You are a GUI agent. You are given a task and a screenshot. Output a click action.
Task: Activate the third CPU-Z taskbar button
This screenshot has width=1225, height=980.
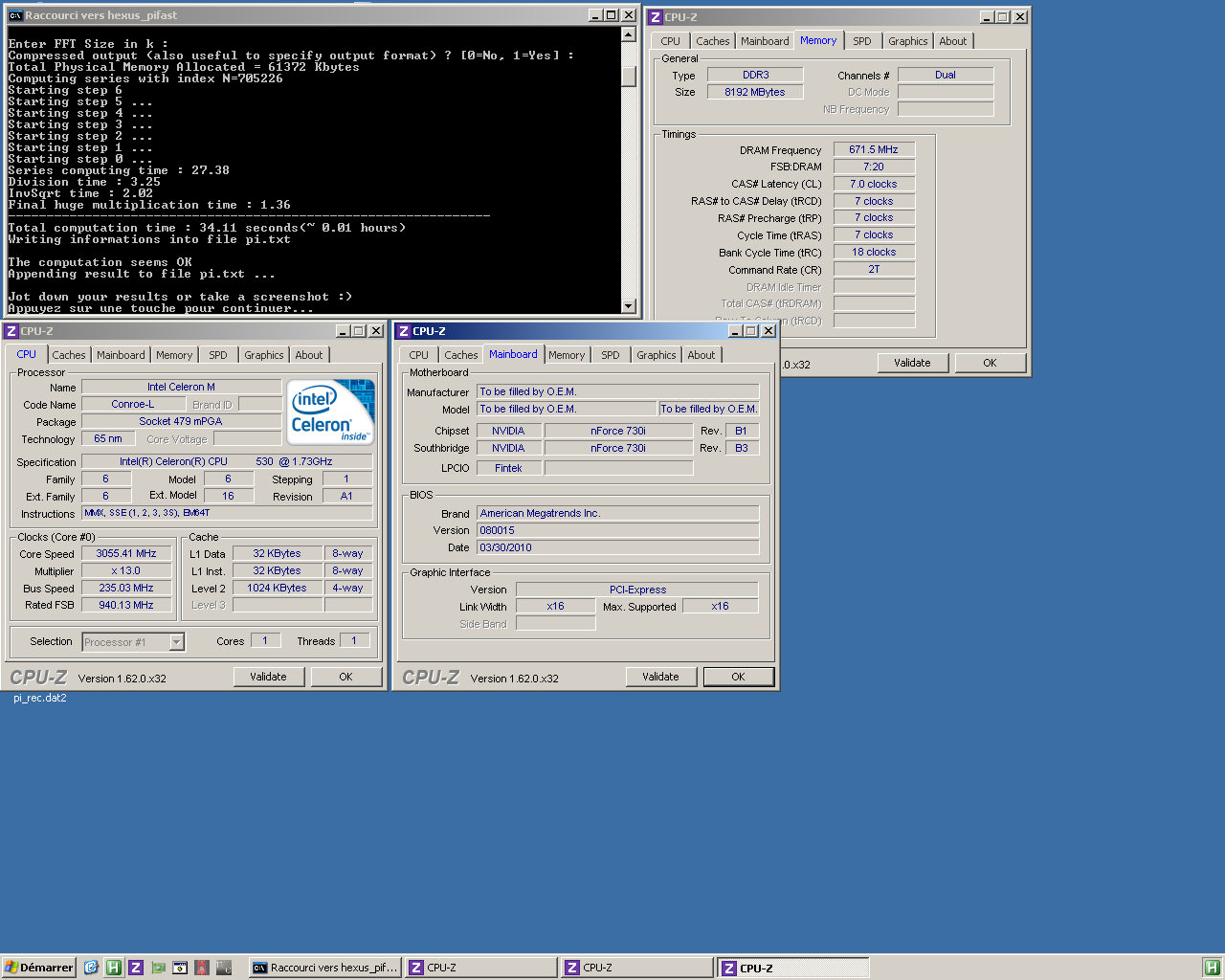point(793,968)
